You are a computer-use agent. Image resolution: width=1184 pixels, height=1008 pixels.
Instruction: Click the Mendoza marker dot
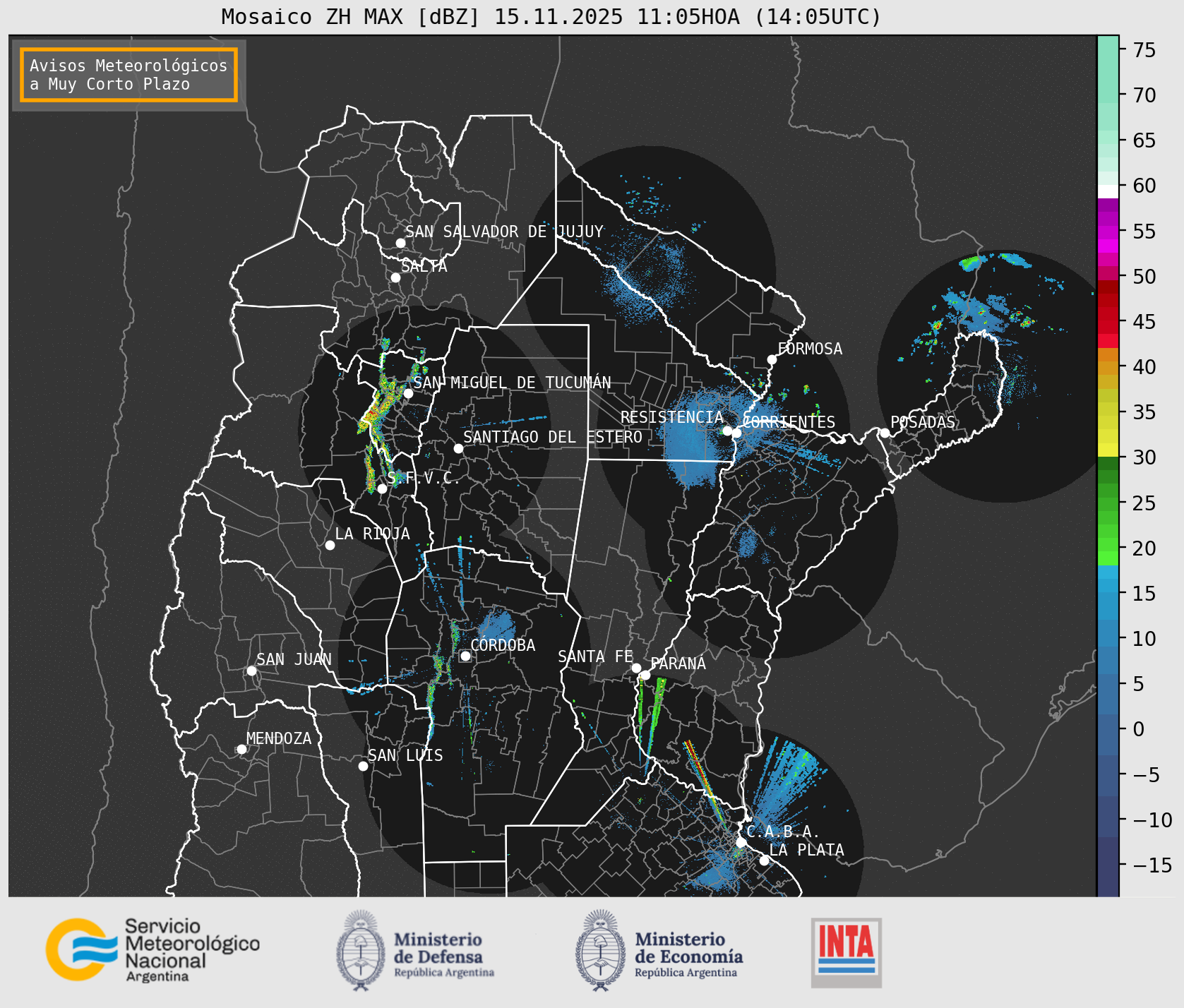[241, 749]
